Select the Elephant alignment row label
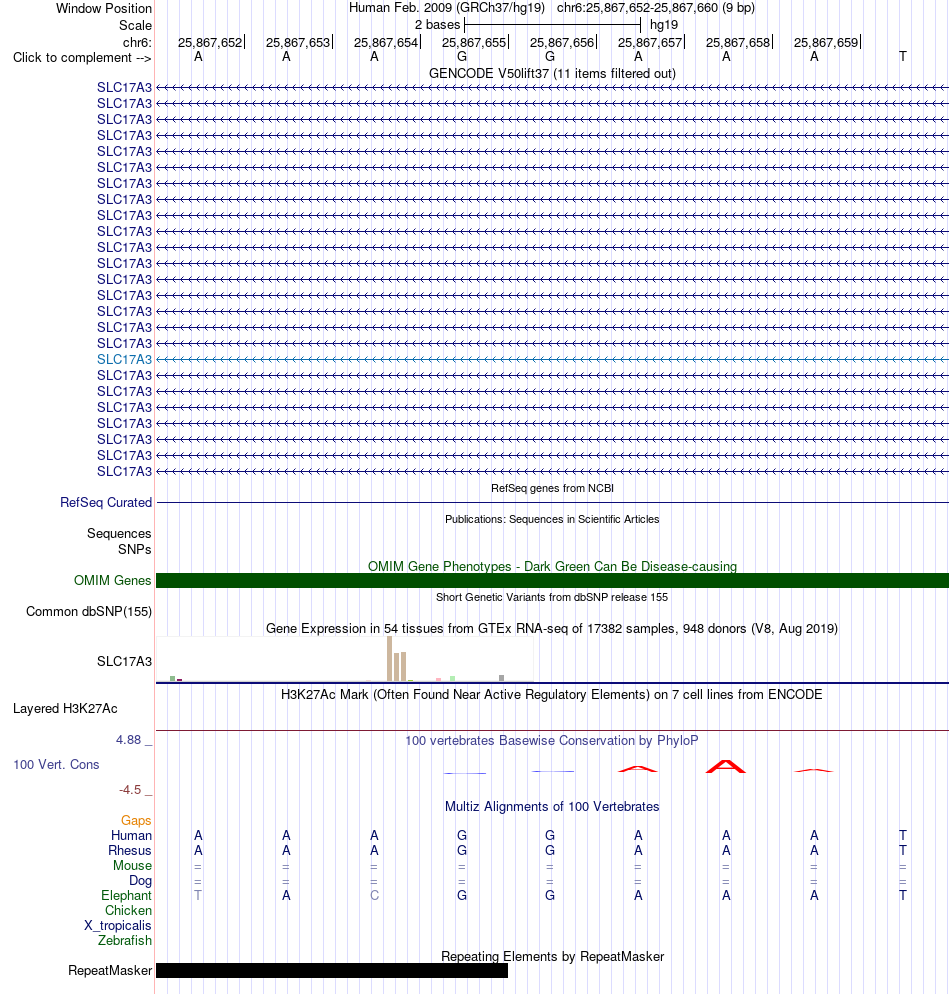Image resolution: width=950 pixels, height=994 pixels. click(x=126, y=896)
